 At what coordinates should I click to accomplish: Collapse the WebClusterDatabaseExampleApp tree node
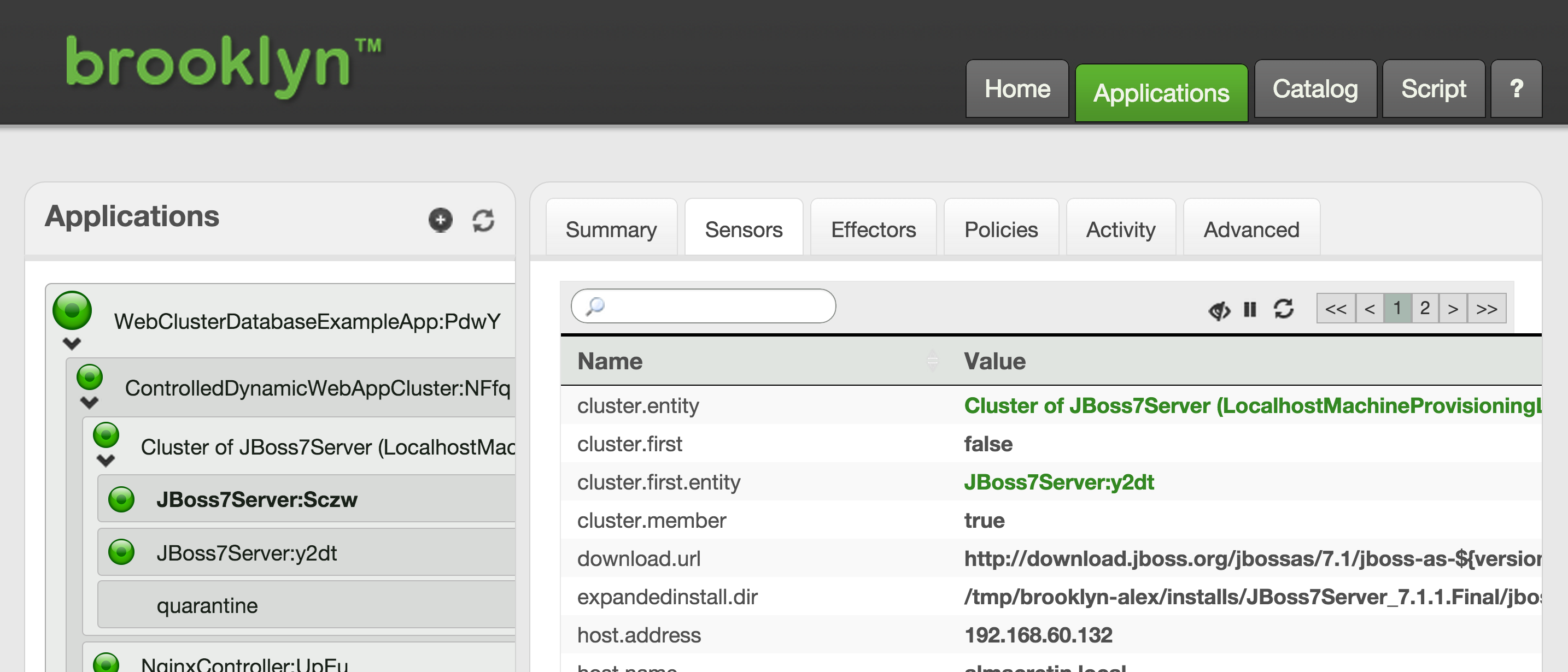72,344
